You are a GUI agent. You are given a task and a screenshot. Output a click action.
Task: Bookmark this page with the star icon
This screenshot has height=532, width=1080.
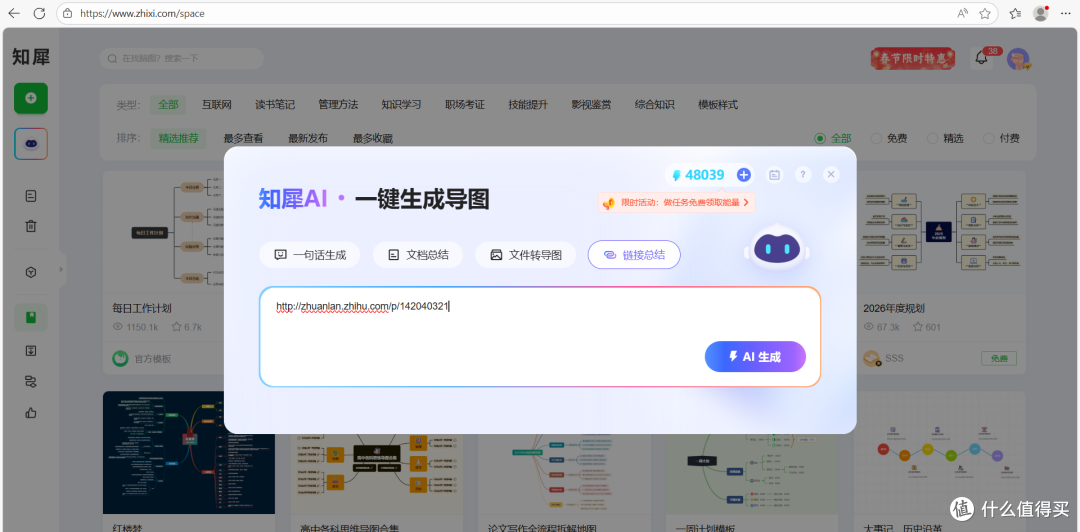tap(985, 13)
